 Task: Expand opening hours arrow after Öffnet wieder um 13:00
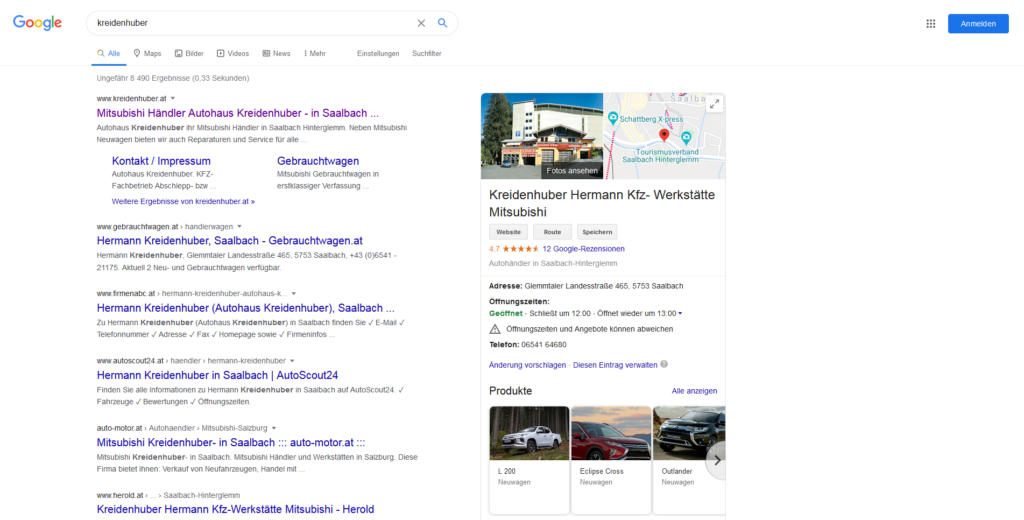click(680, 314)
